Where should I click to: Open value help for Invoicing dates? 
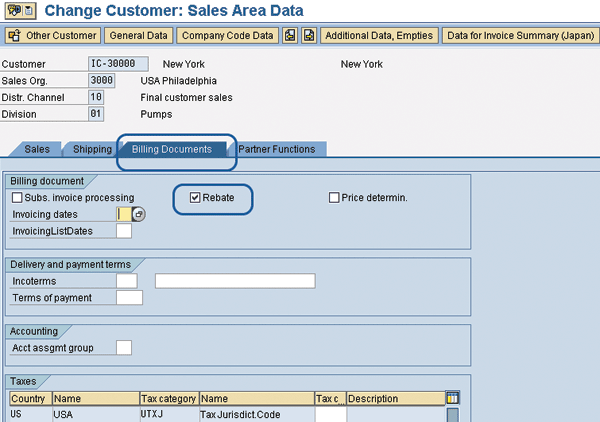[x=139, y=214]
